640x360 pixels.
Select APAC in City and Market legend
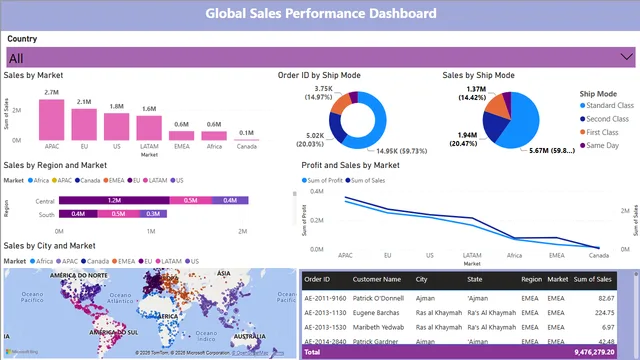point(67,261)
